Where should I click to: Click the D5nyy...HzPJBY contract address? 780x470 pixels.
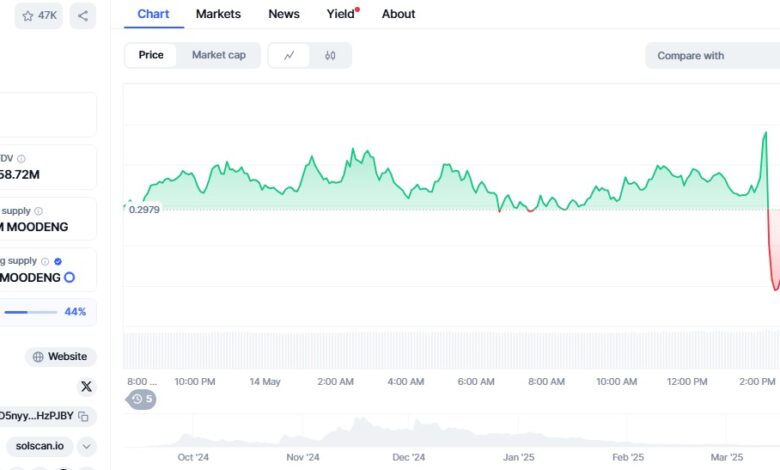[x=36, y=416]
